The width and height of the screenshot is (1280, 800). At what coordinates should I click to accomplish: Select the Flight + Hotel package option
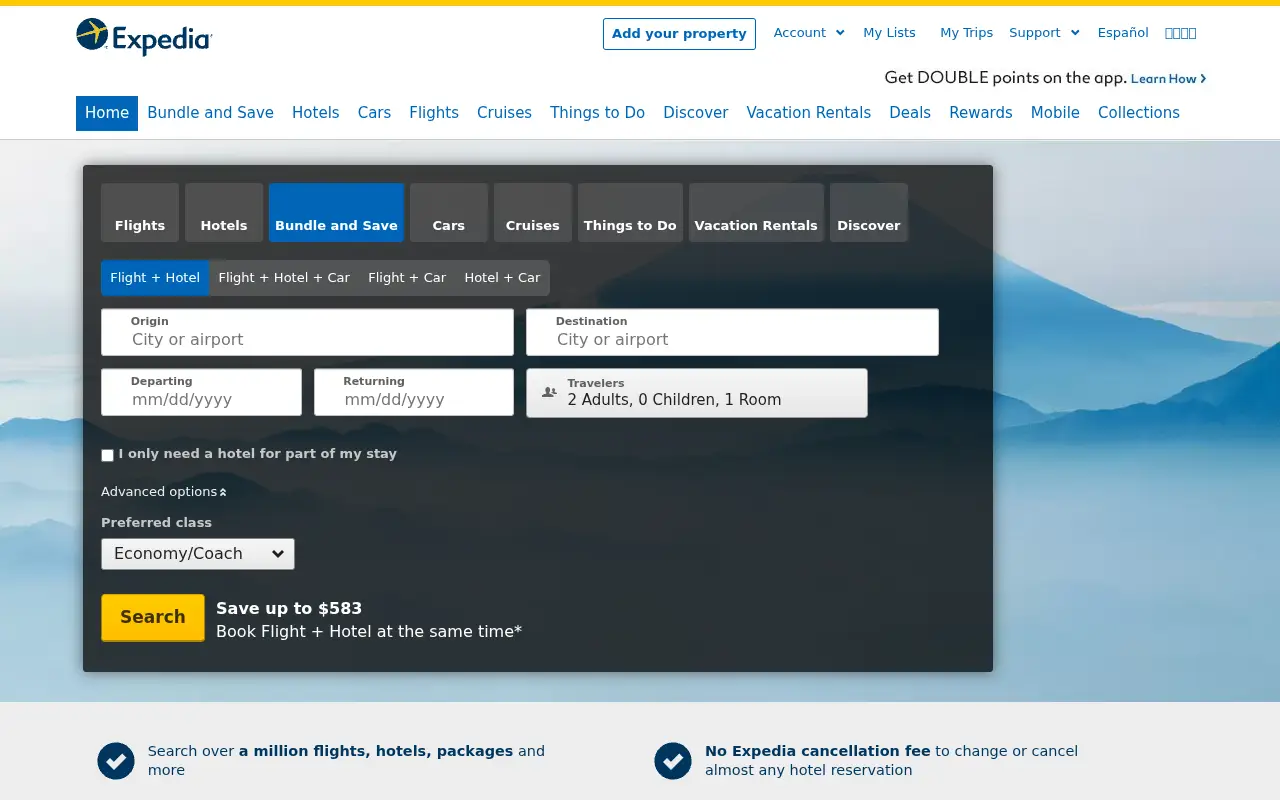155,278
